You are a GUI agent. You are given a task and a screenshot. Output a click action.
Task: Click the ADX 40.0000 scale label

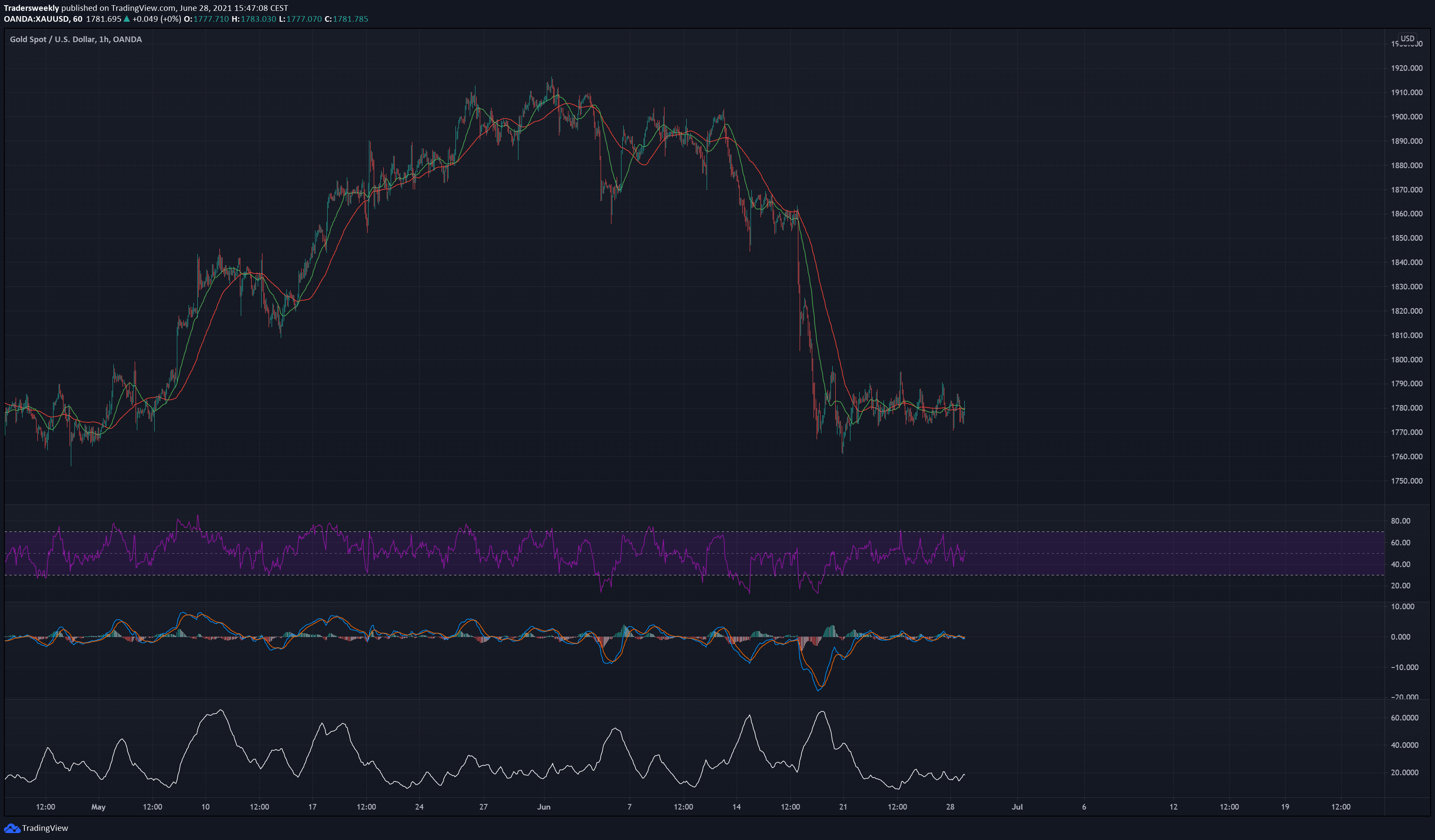tap(1404, 745)
